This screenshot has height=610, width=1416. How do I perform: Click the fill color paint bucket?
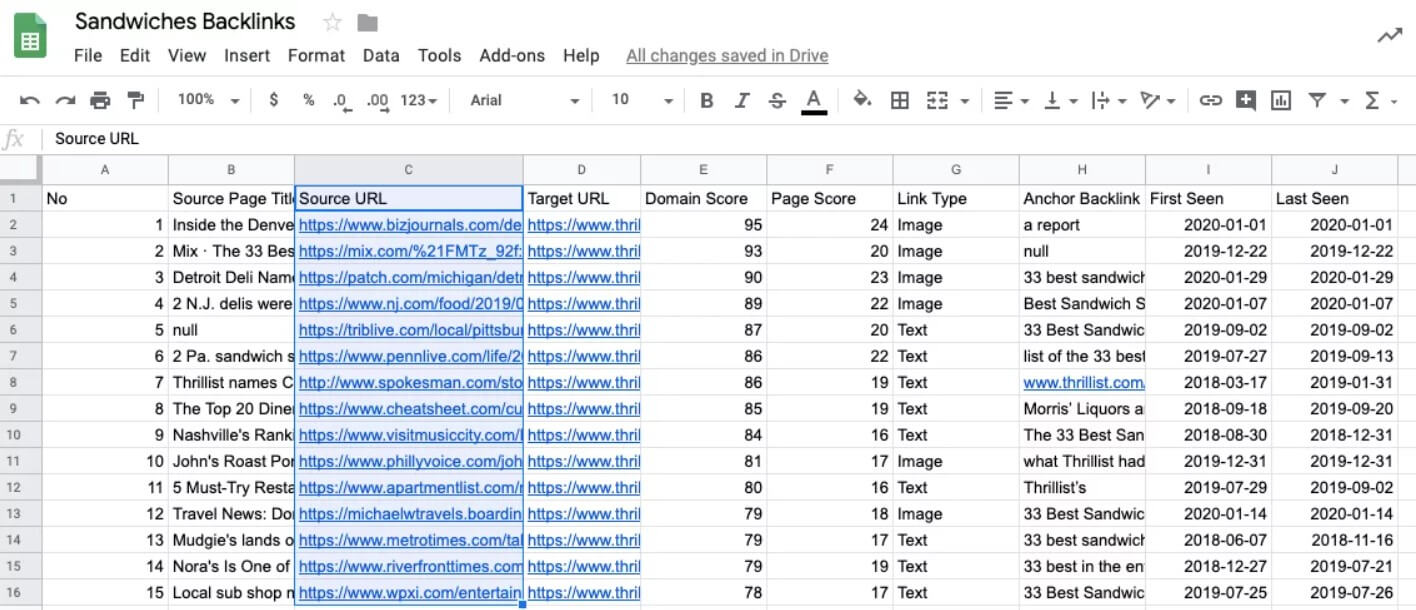click(x=861, y=100)
